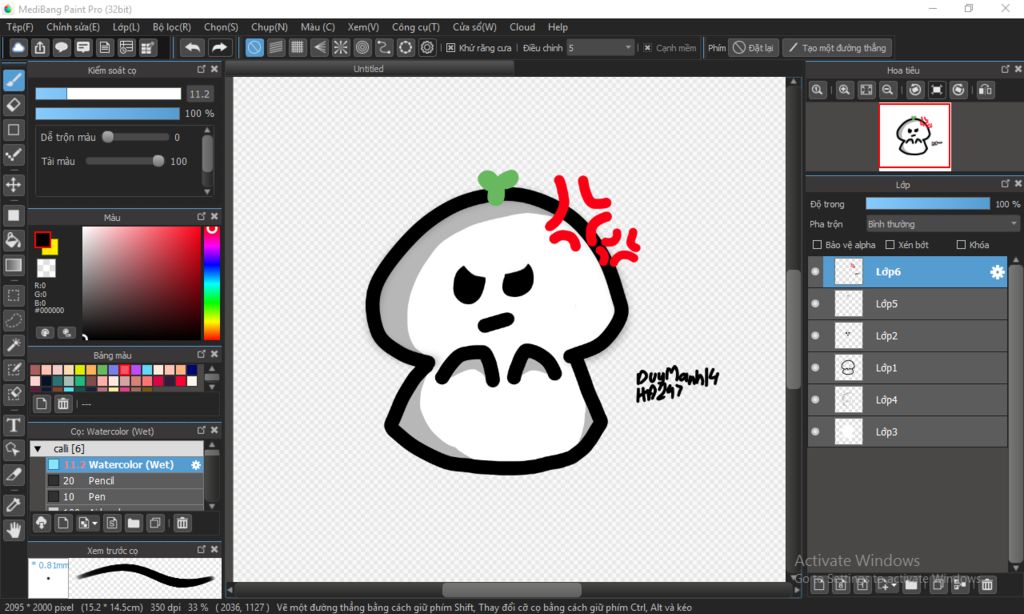Select the rectangular Select tool
Image resolution: width=1024 pixels, height=614 pixels.
(14, 295)
